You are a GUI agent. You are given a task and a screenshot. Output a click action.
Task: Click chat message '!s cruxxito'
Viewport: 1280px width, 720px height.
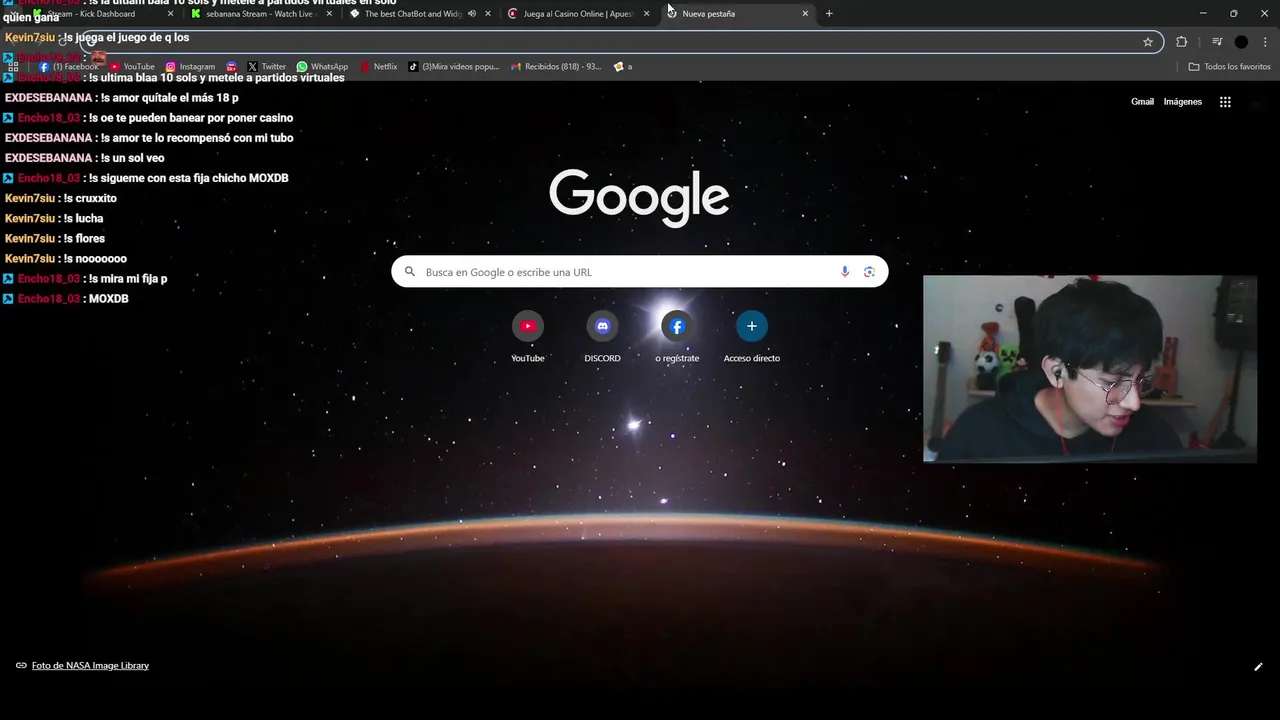[89, 198]
